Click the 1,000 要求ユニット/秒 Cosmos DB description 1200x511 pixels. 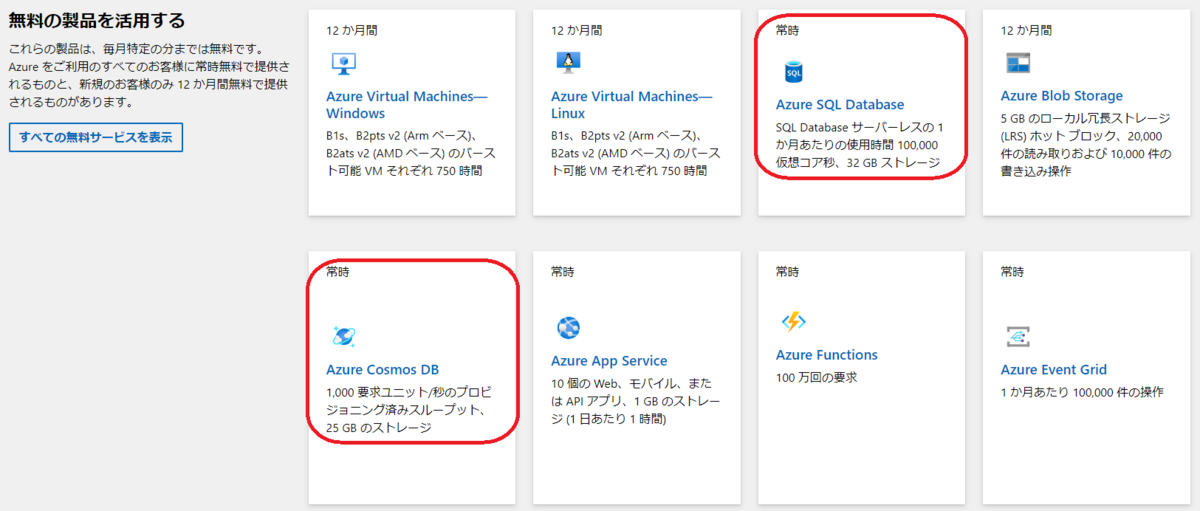pos(409,410)
